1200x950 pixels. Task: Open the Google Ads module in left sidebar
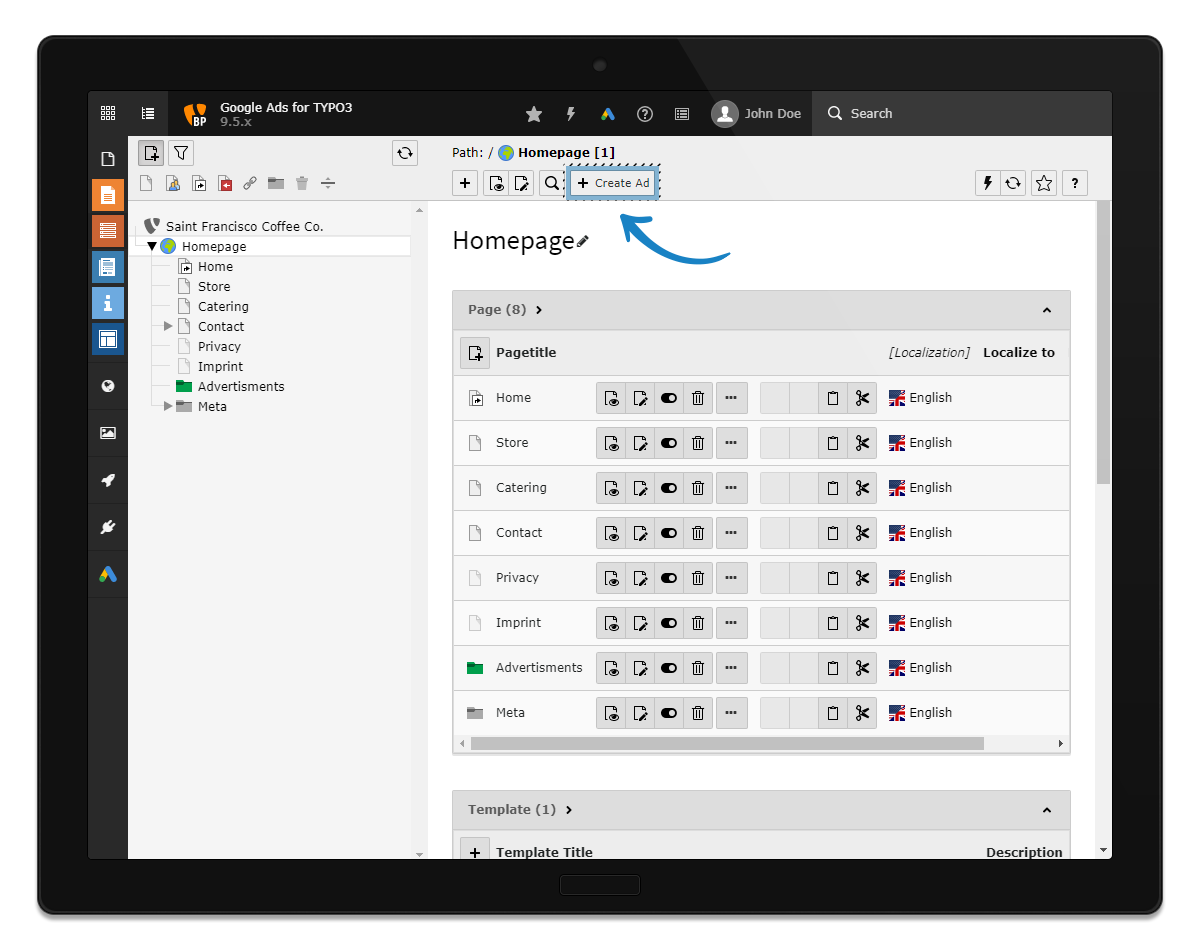click(x=108, y=574)
